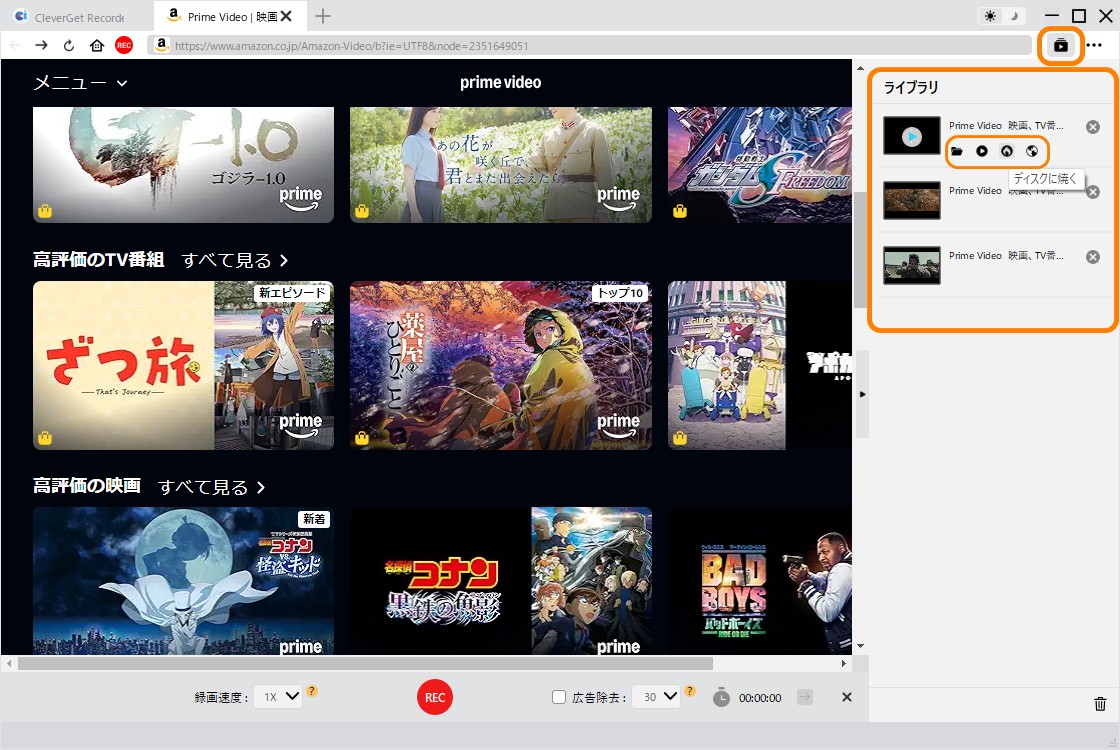This screenshot has height=750, width=1120.
Task: Click the shopping bag icon on ゴジラ-1.0 card
Action: (x=45, y=211)
